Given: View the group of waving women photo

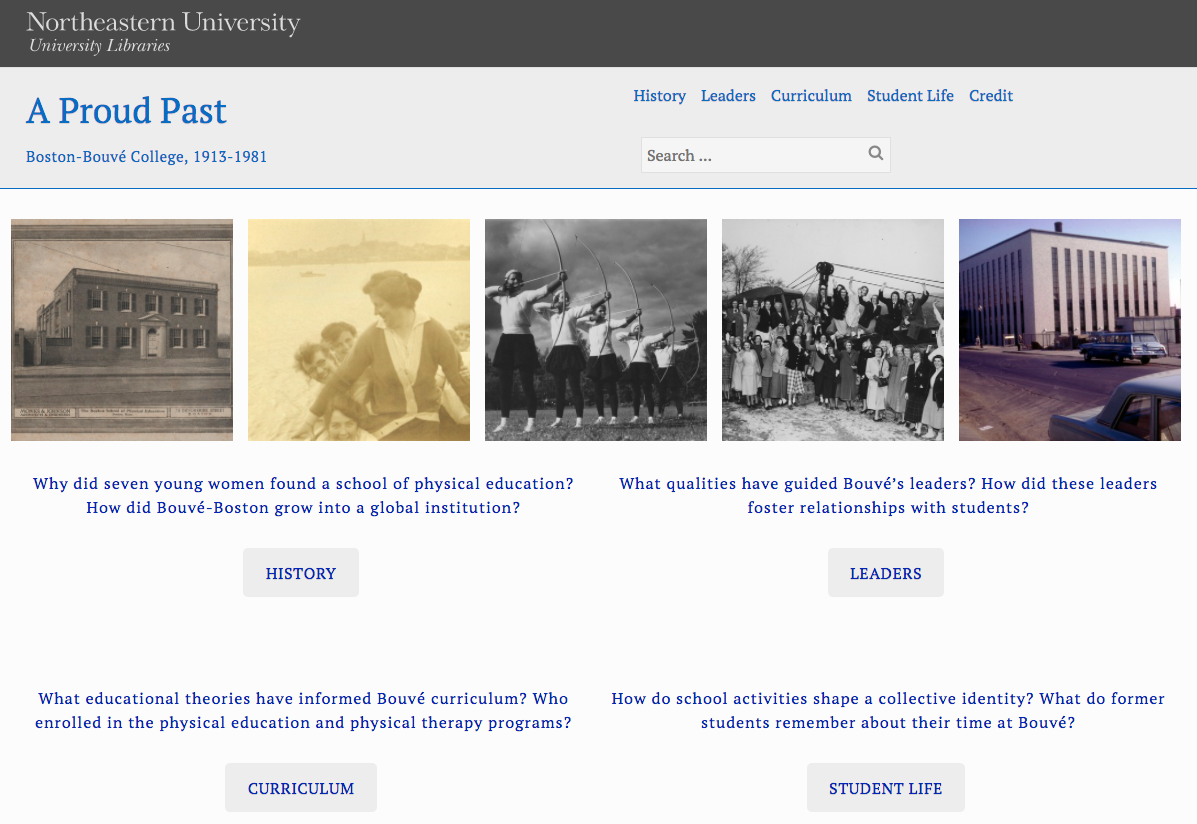Looking at the screenshot, I should (833, 330).
